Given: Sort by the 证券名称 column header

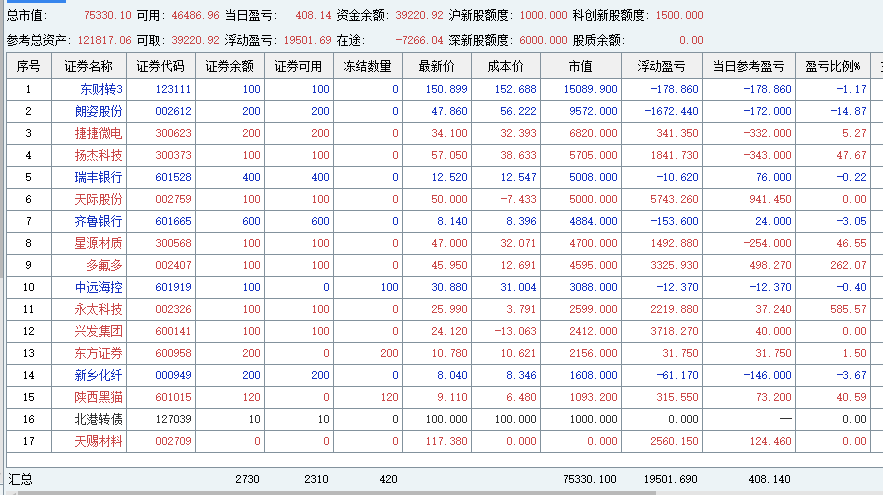Looking at the screenshot, I should (88, 66).
